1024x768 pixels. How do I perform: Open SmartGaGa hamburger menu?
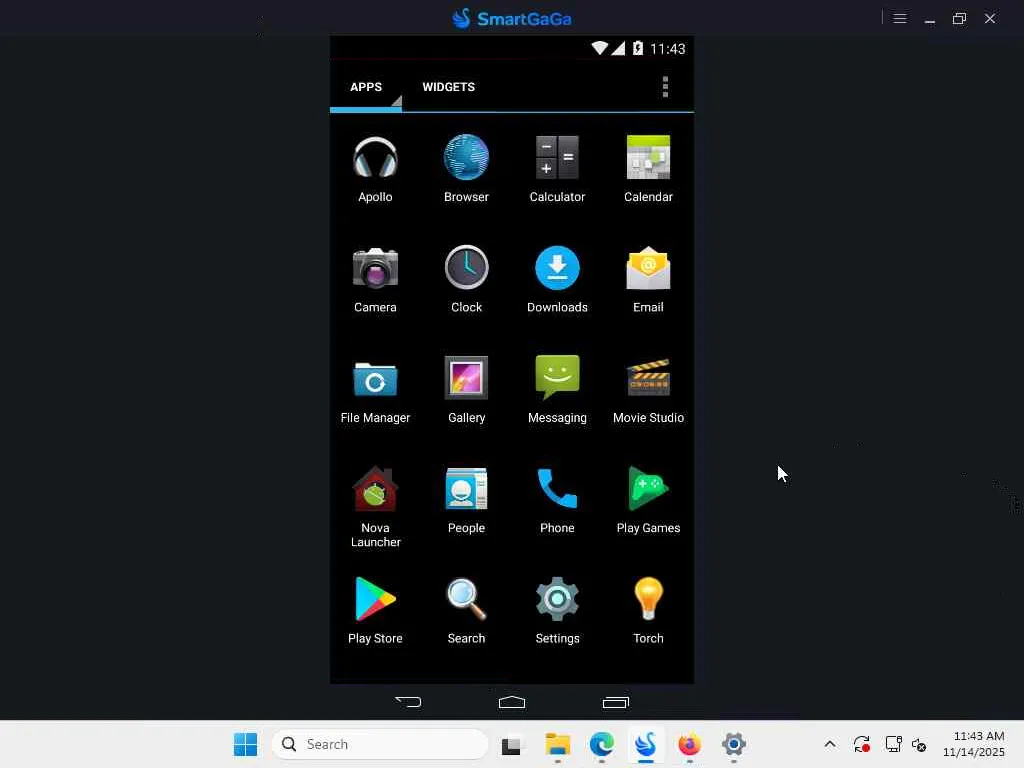point(899,18)
